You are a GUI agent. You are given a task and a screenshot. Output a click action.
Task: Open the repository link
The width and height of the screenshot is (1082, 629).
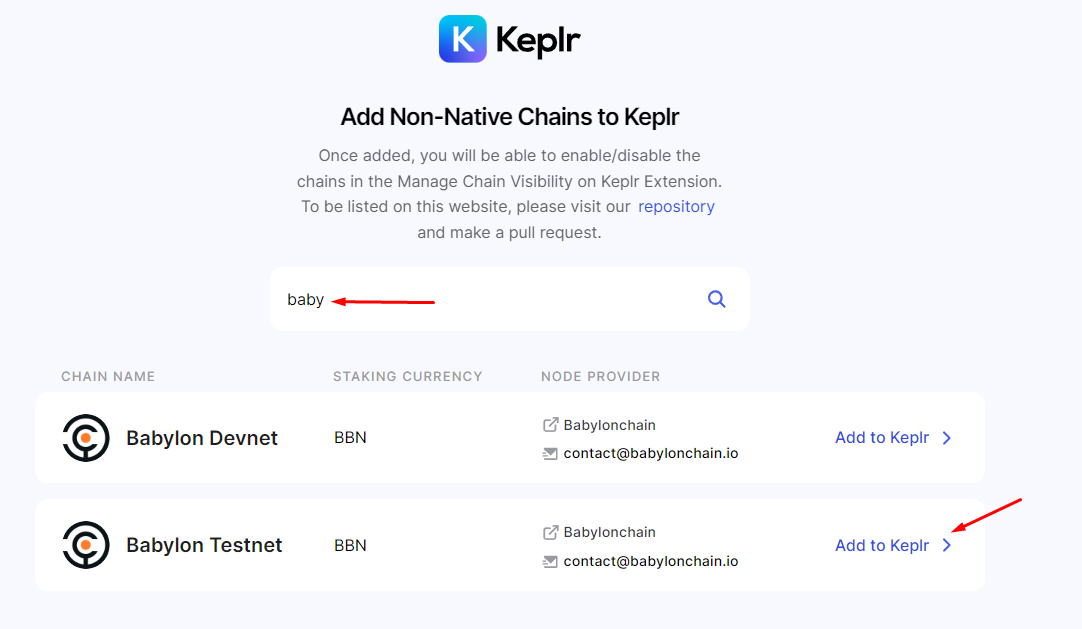click(x=676, y=207)
